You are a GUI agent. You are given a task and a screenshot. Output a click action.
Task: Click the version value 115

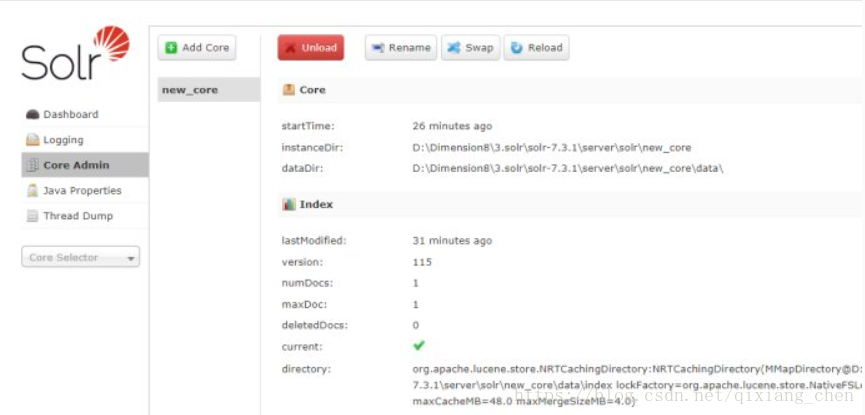422,262
